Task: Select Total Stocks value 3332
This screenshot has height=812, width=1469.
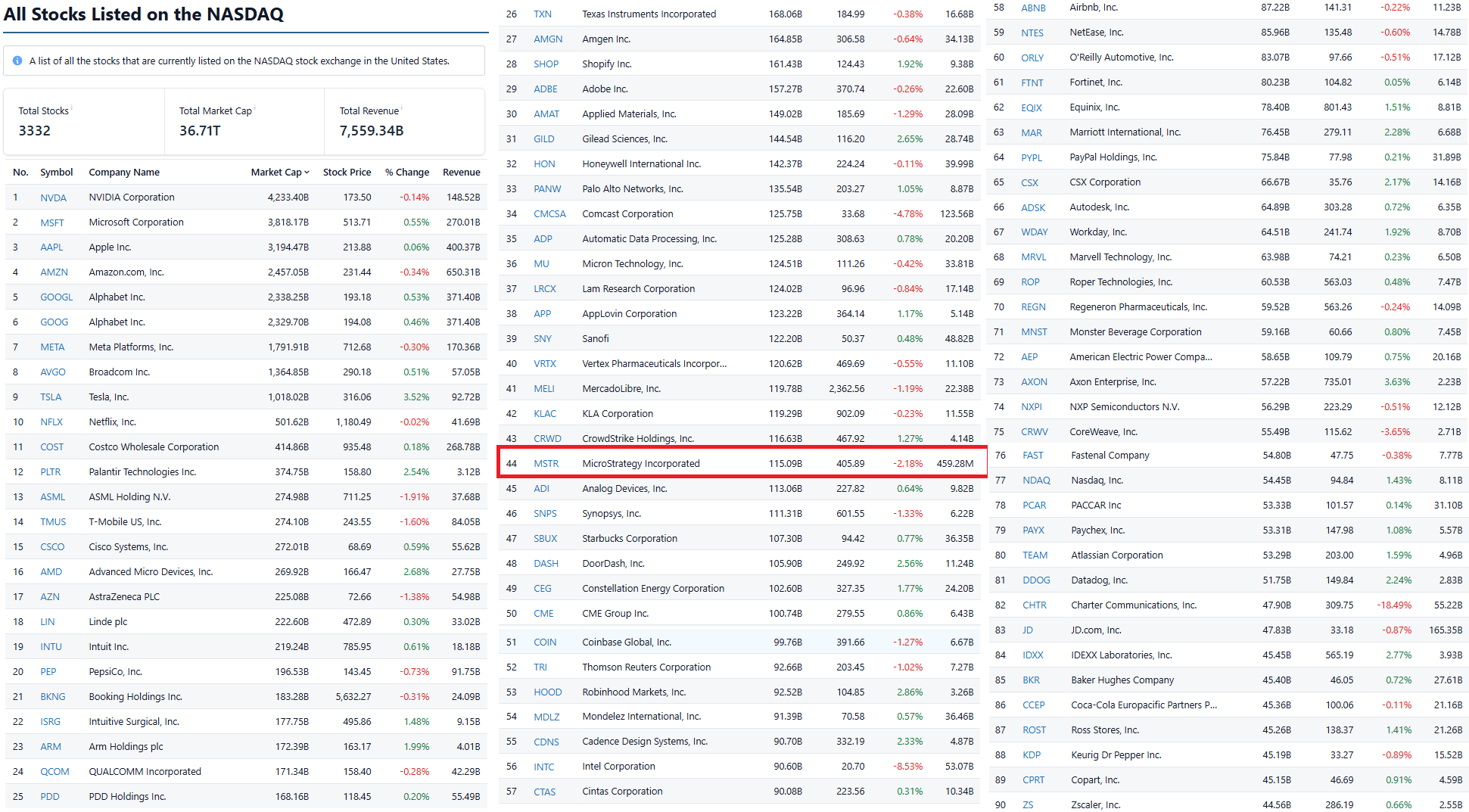Action: click(35, 131)
